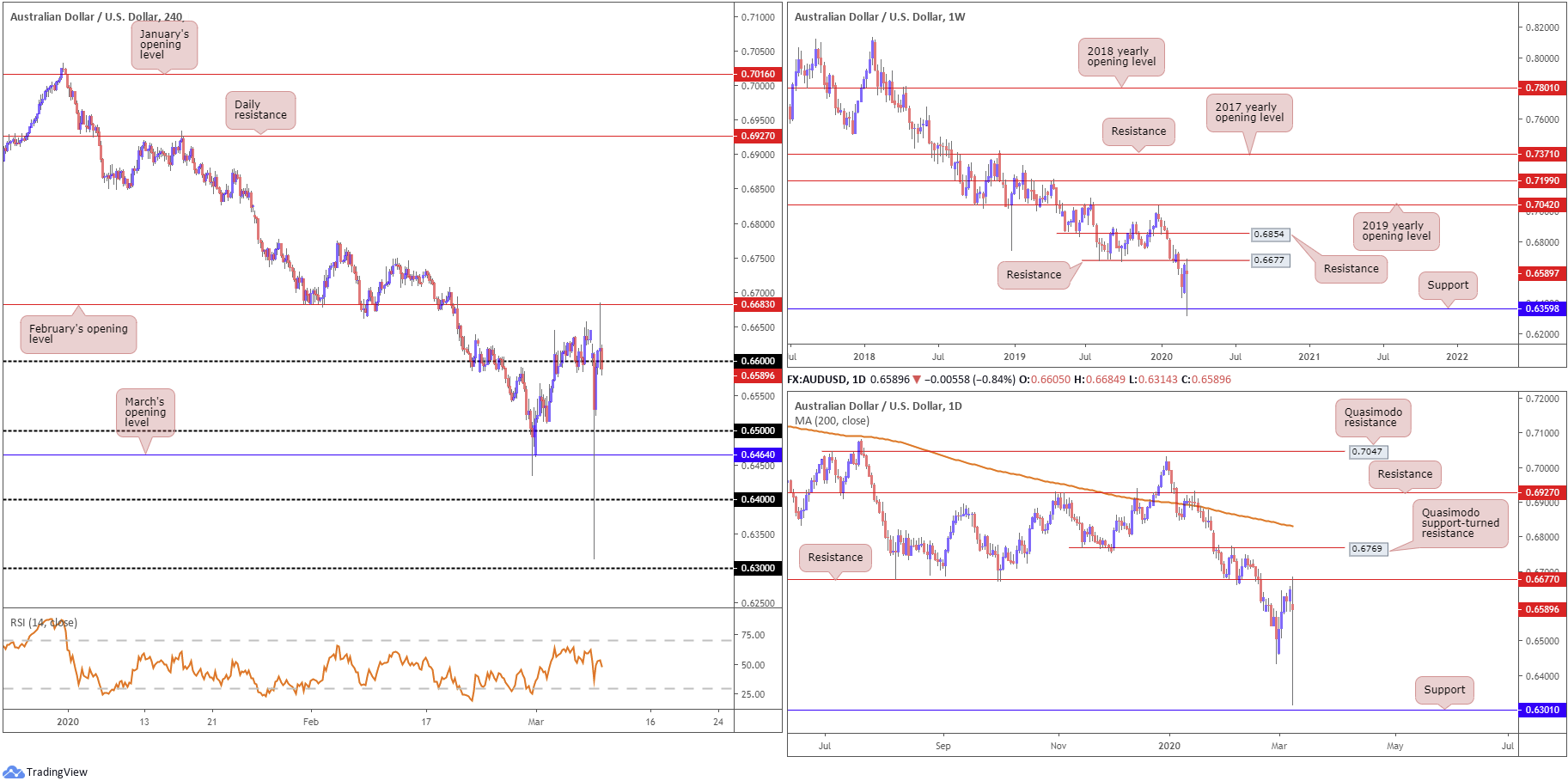Click the 0.64000 price label

[758, 499]
